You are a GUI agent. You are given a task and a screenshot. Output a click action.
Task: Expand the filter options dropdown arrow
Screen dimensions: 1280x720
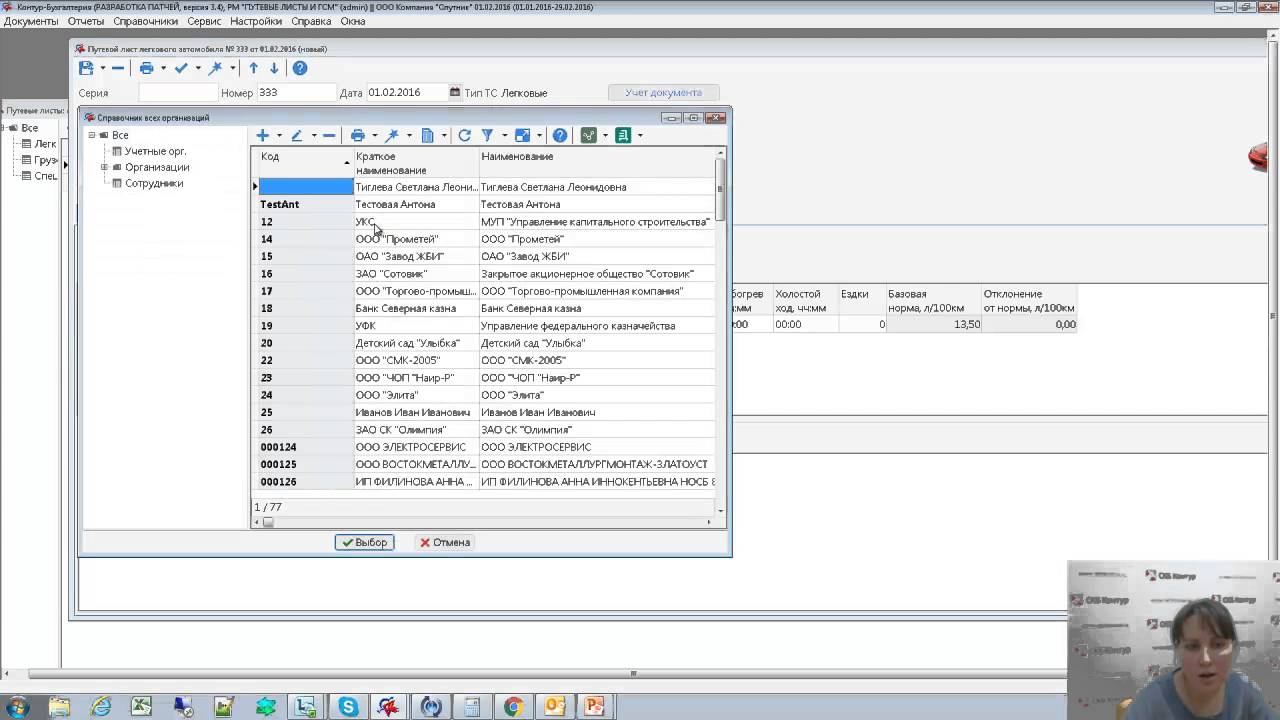tap(504, 135)
